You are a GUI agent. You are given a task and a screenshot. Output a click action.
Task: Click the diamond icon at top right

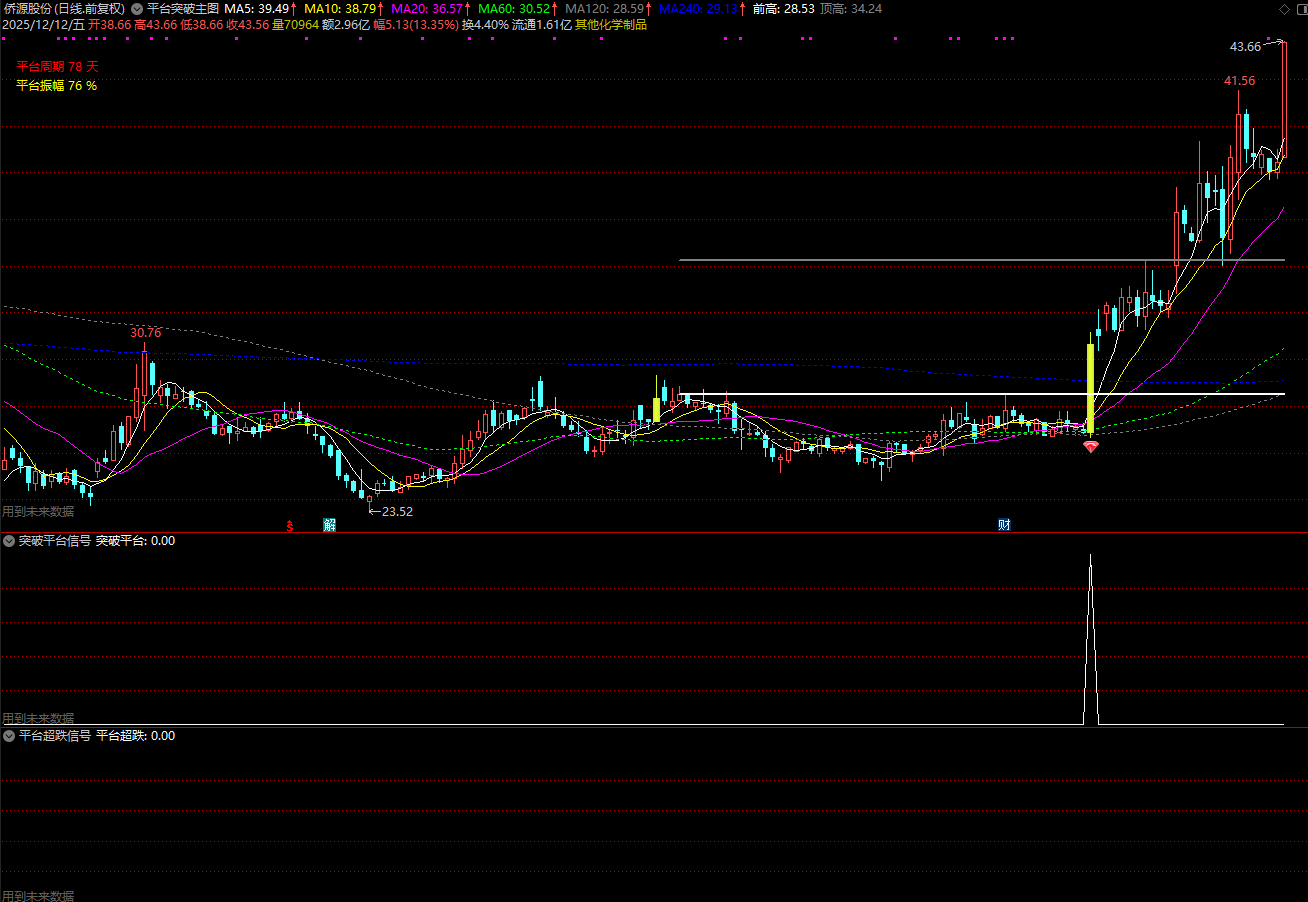pos(1285,8)
